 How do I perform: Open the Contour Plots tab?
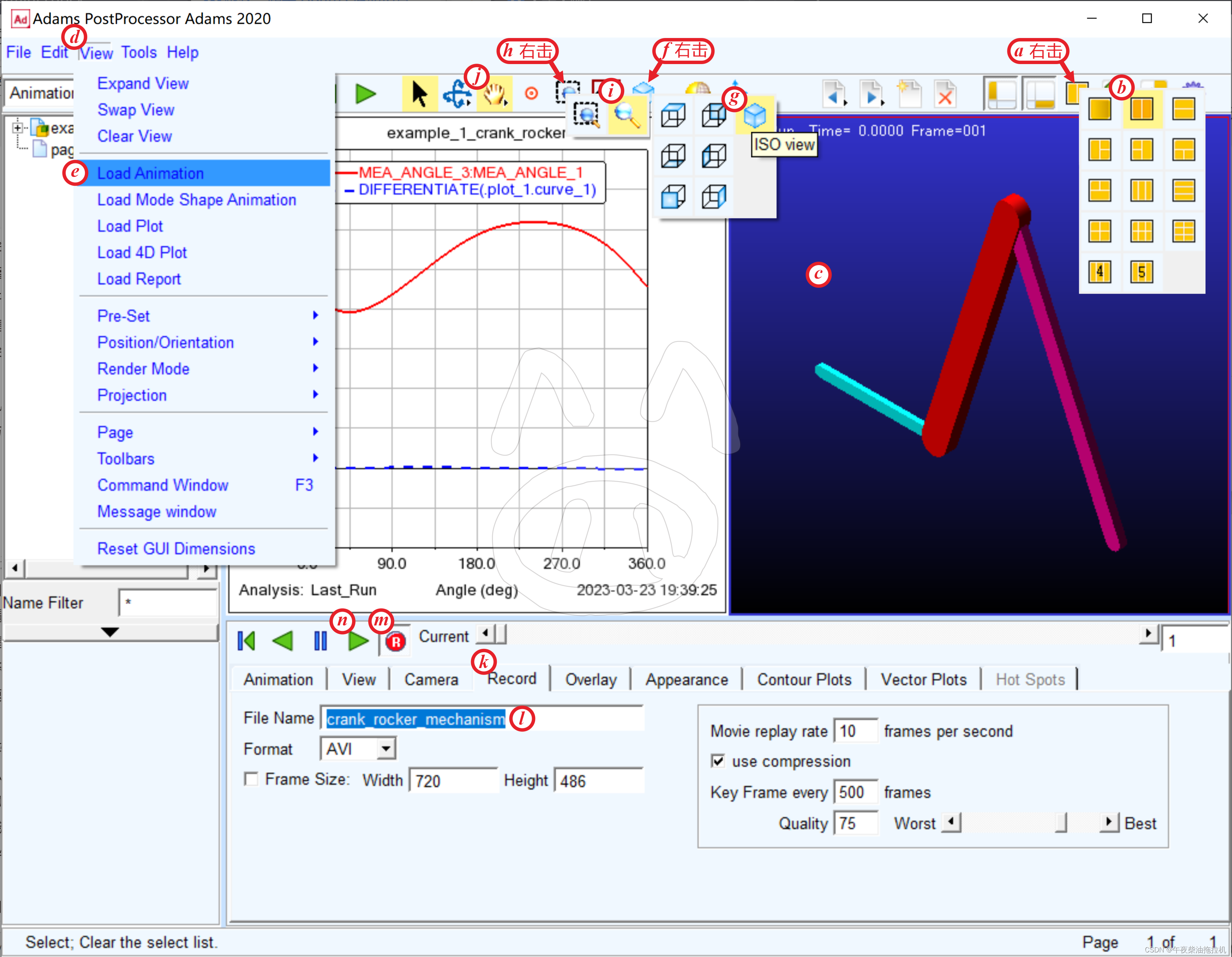[804, 679]
